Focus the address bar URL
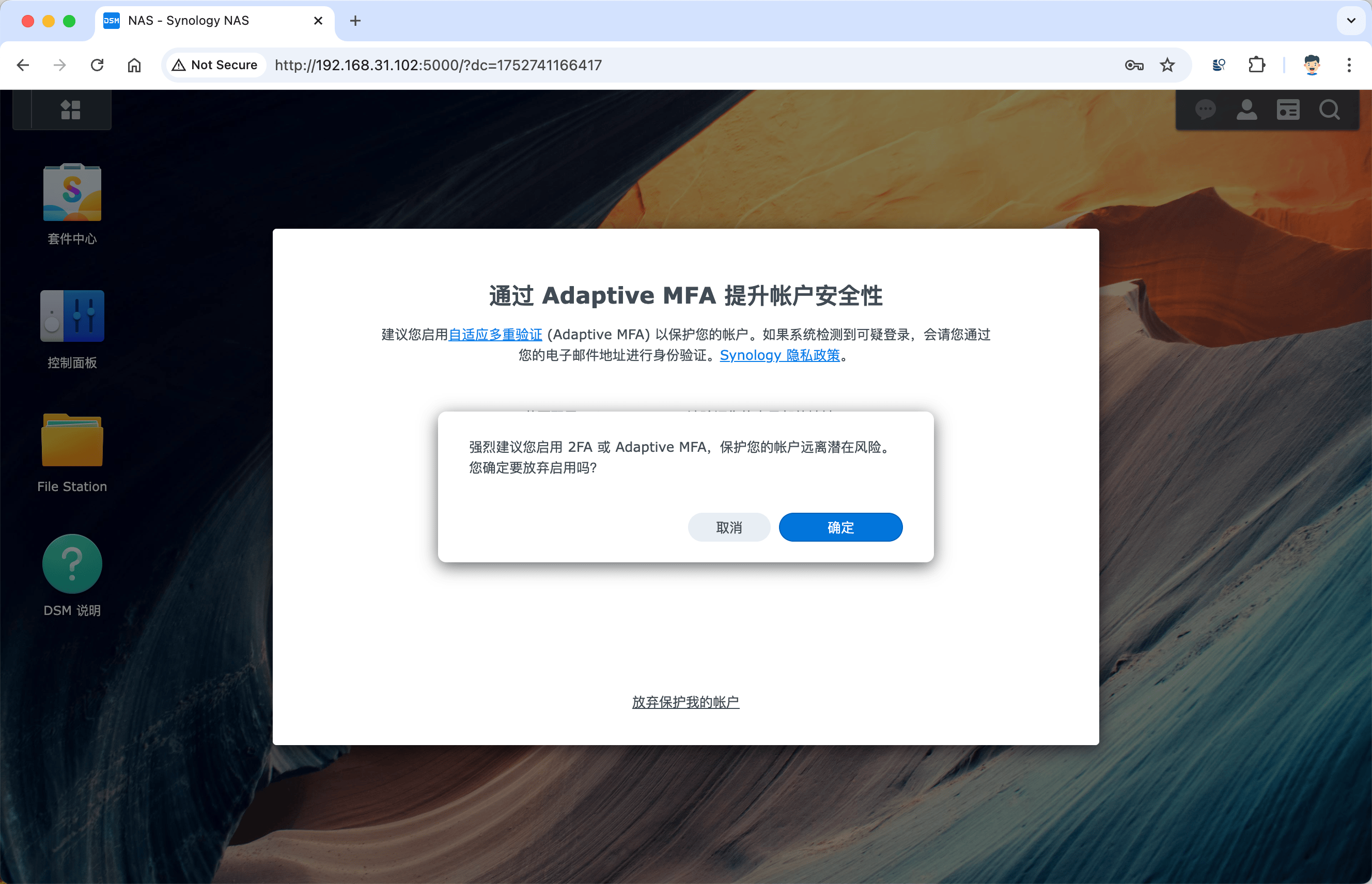The width and height of the screenshot is (1372, 884). [438, 65]
